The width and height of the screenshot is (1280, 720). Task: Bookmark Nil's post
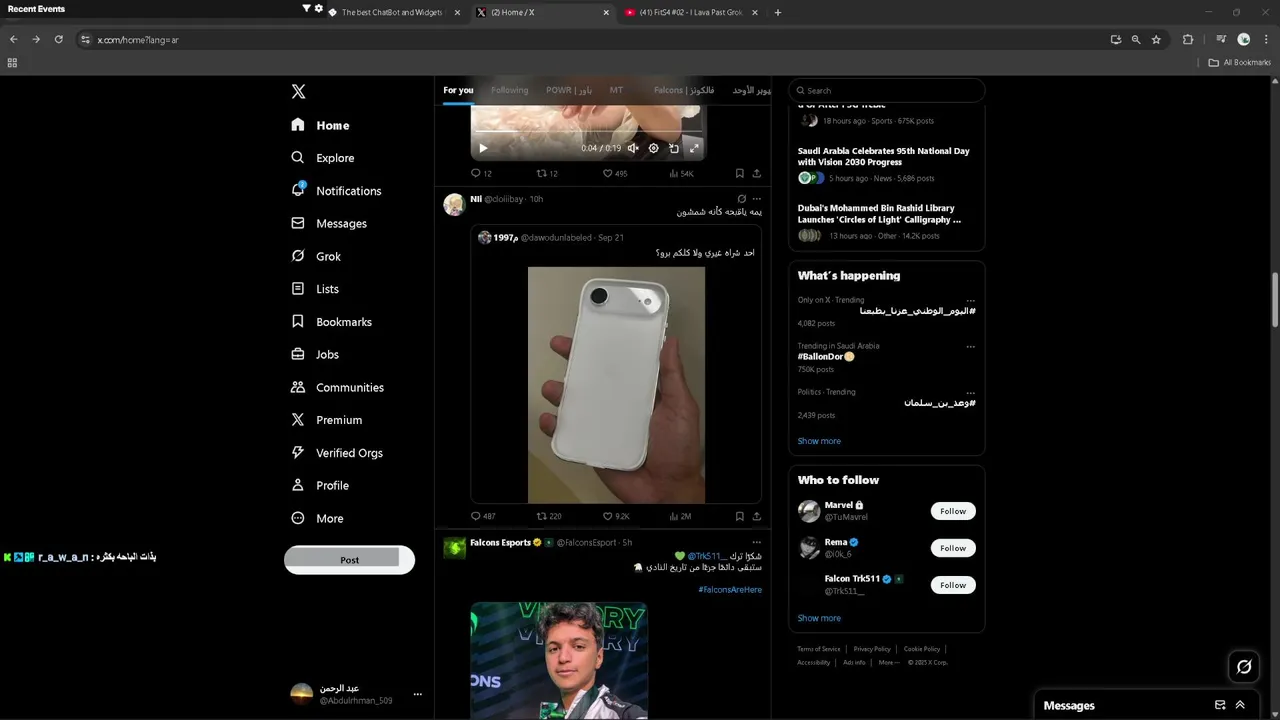(x=739, y=516)
